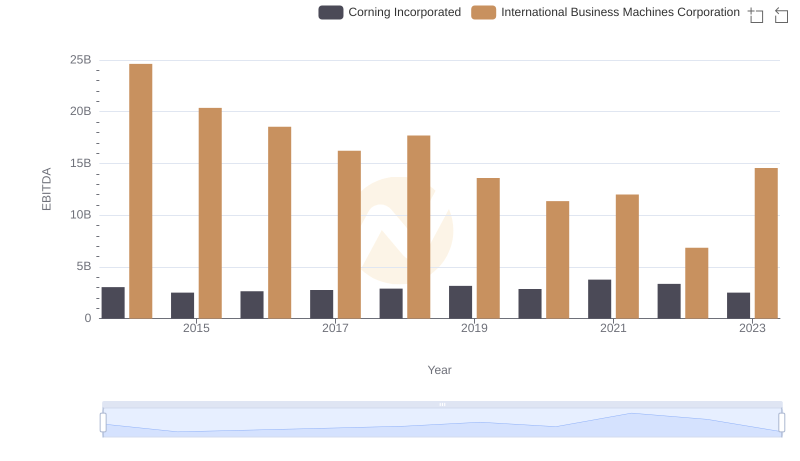Toggle the Corning Incorporated legend entry
This screenshot has width=800, height=461.
[390, 12]
